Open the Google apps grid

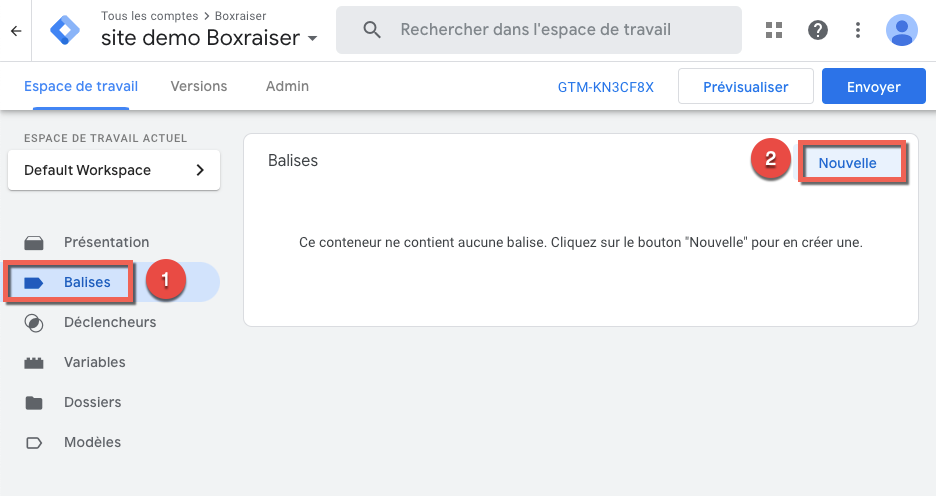pos(774,30)
